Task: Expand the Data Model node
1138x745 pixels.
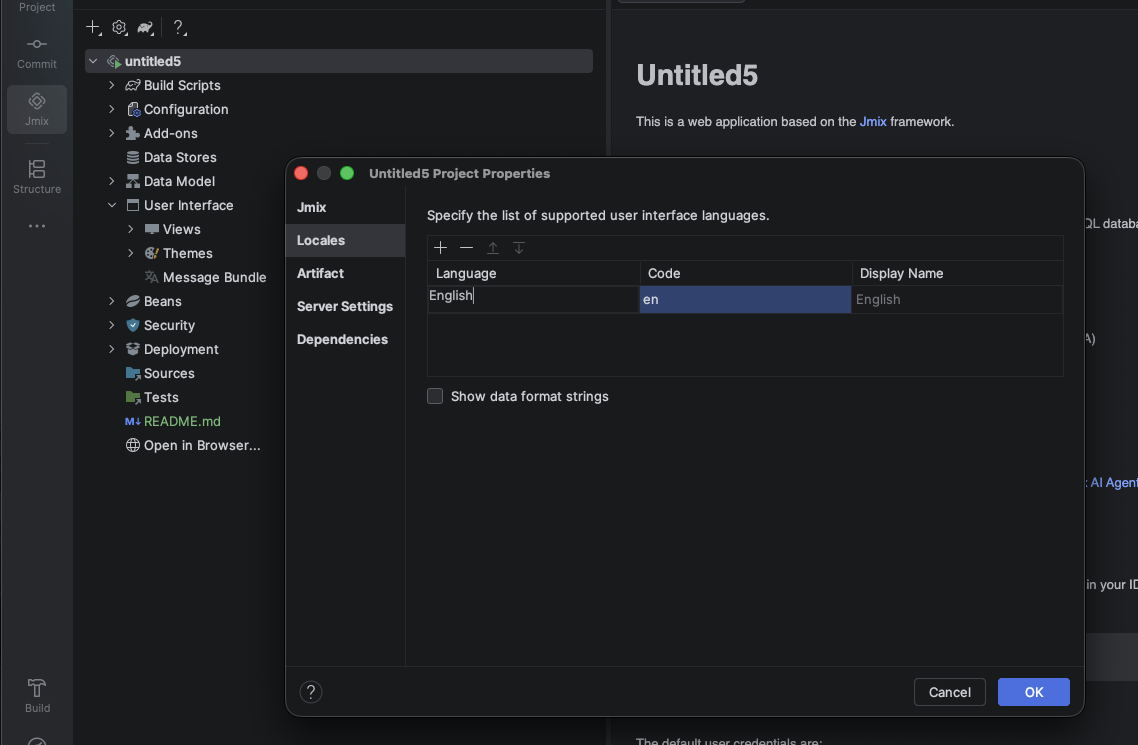Action: tap(112, 181)
